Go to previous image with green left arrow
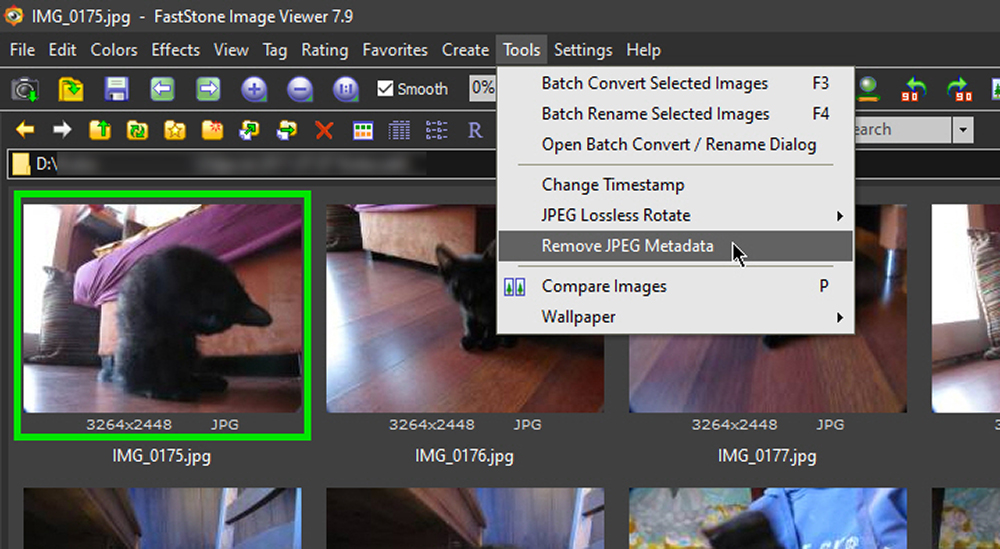 [163, 90]
